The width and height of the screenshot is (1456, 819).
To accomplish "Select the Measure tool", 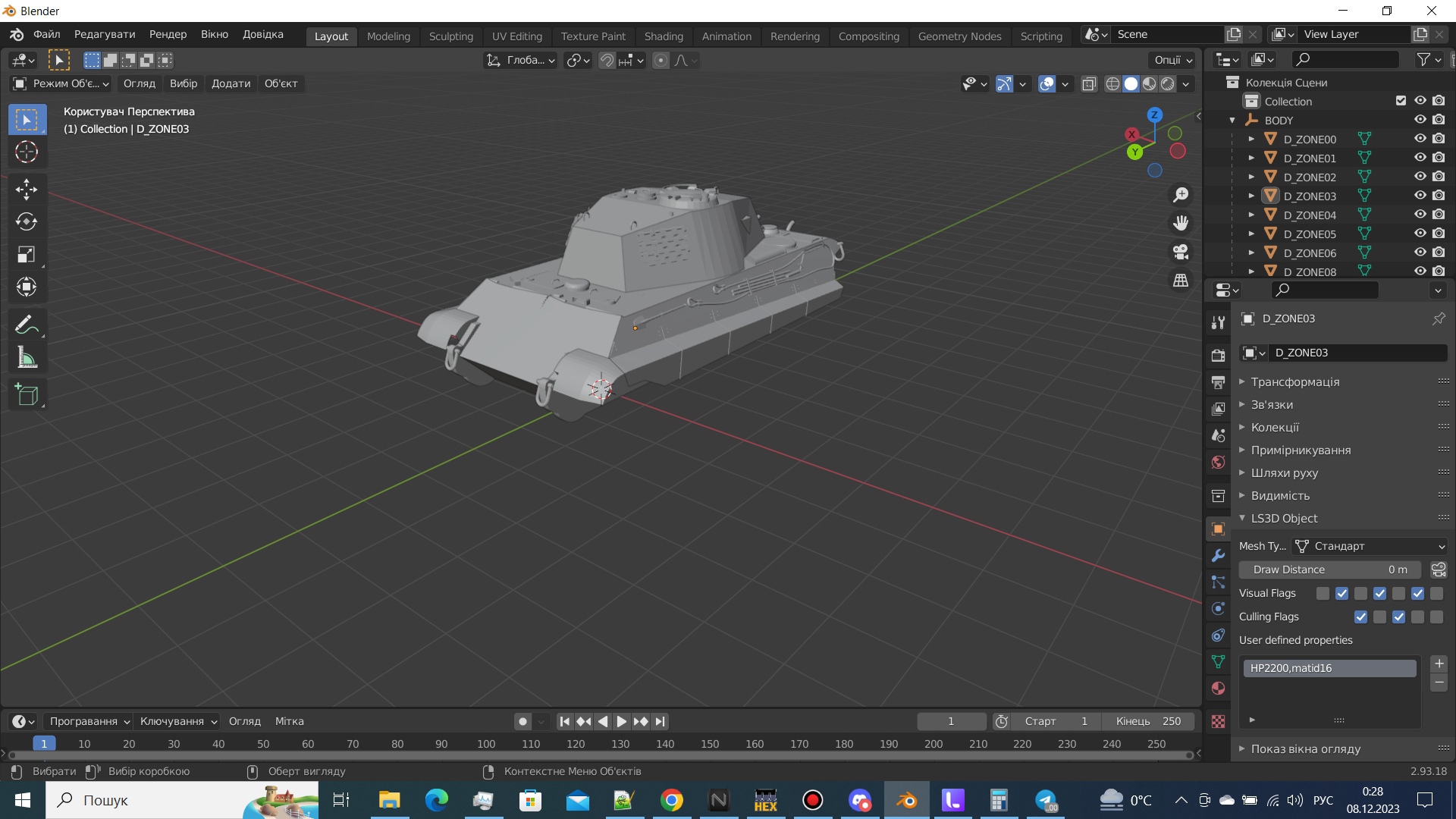I will [x=27, y=357].
